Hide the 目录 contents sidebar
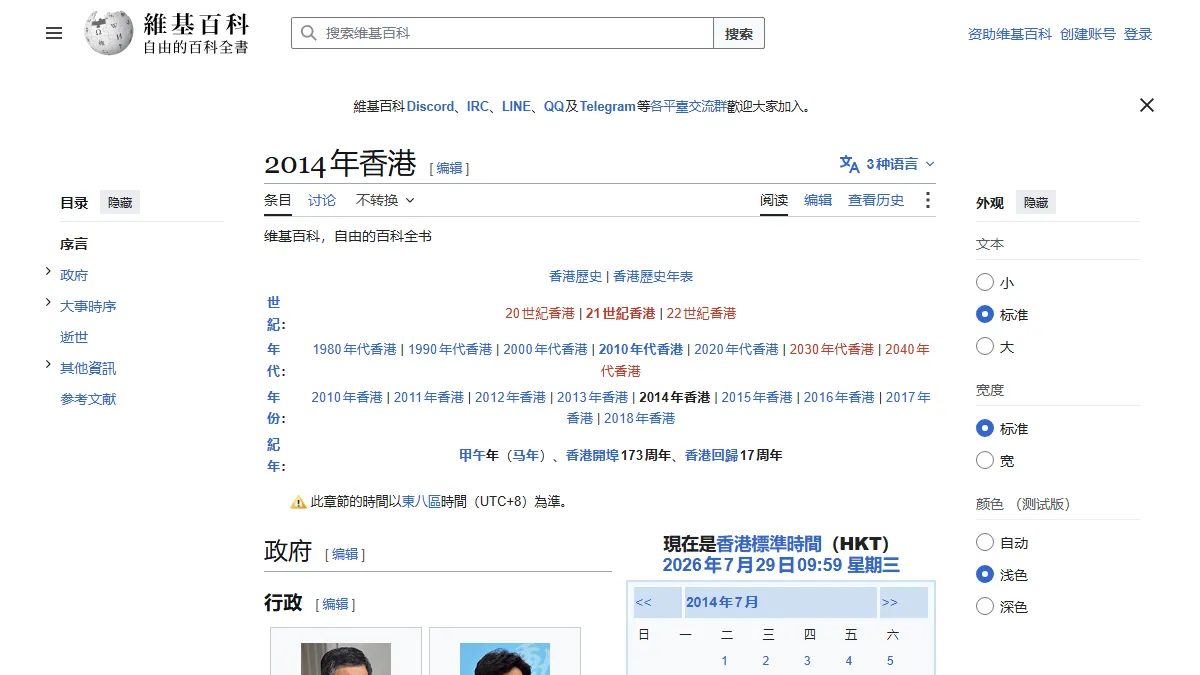This screenshot has height=675, width=1200. (120, 203)
